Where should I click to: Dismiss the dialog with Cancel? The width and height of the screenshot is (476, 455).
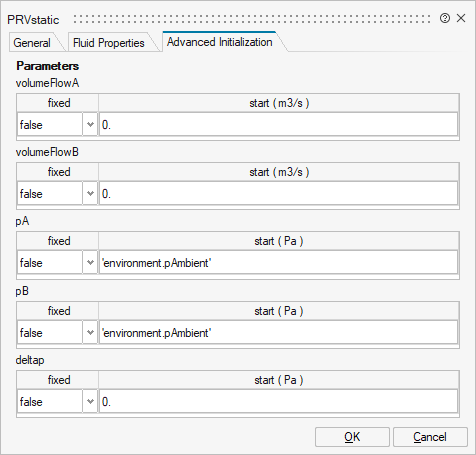click(430, 437)
